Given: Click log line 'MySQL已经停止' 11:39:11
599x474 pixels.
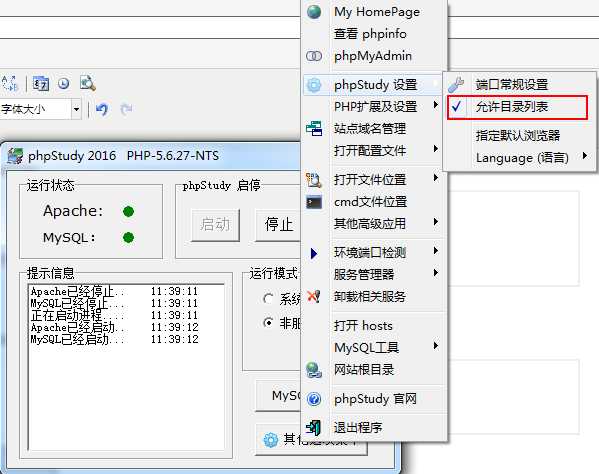Looking at the screenshot, I should (x=115, y=304).
